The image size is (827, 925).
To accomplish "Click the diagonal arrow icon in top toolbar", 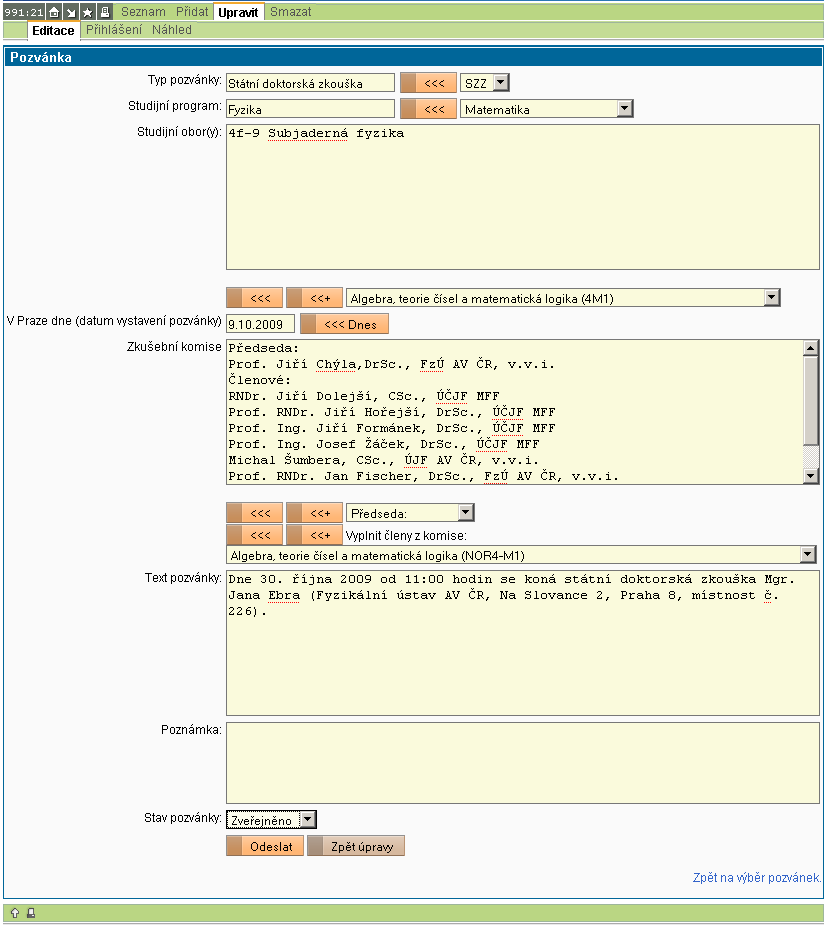I will tap(70, 12).
